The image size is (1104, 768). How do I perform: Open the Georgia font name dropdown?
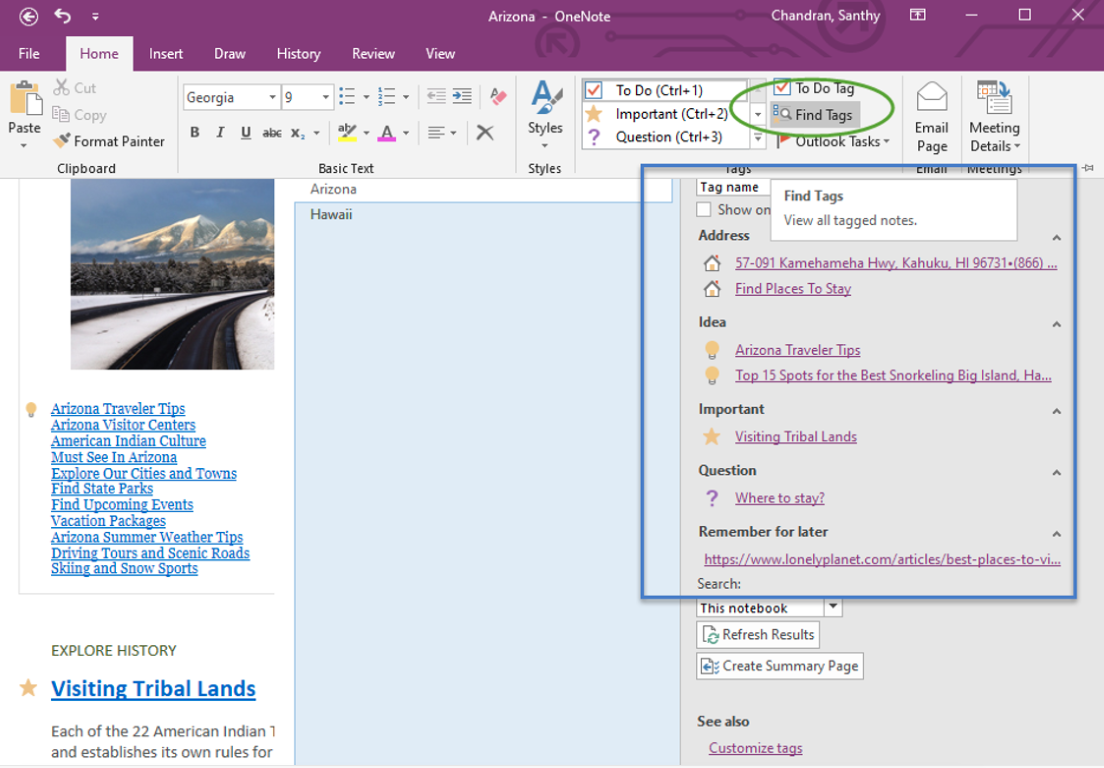(272, 97)
